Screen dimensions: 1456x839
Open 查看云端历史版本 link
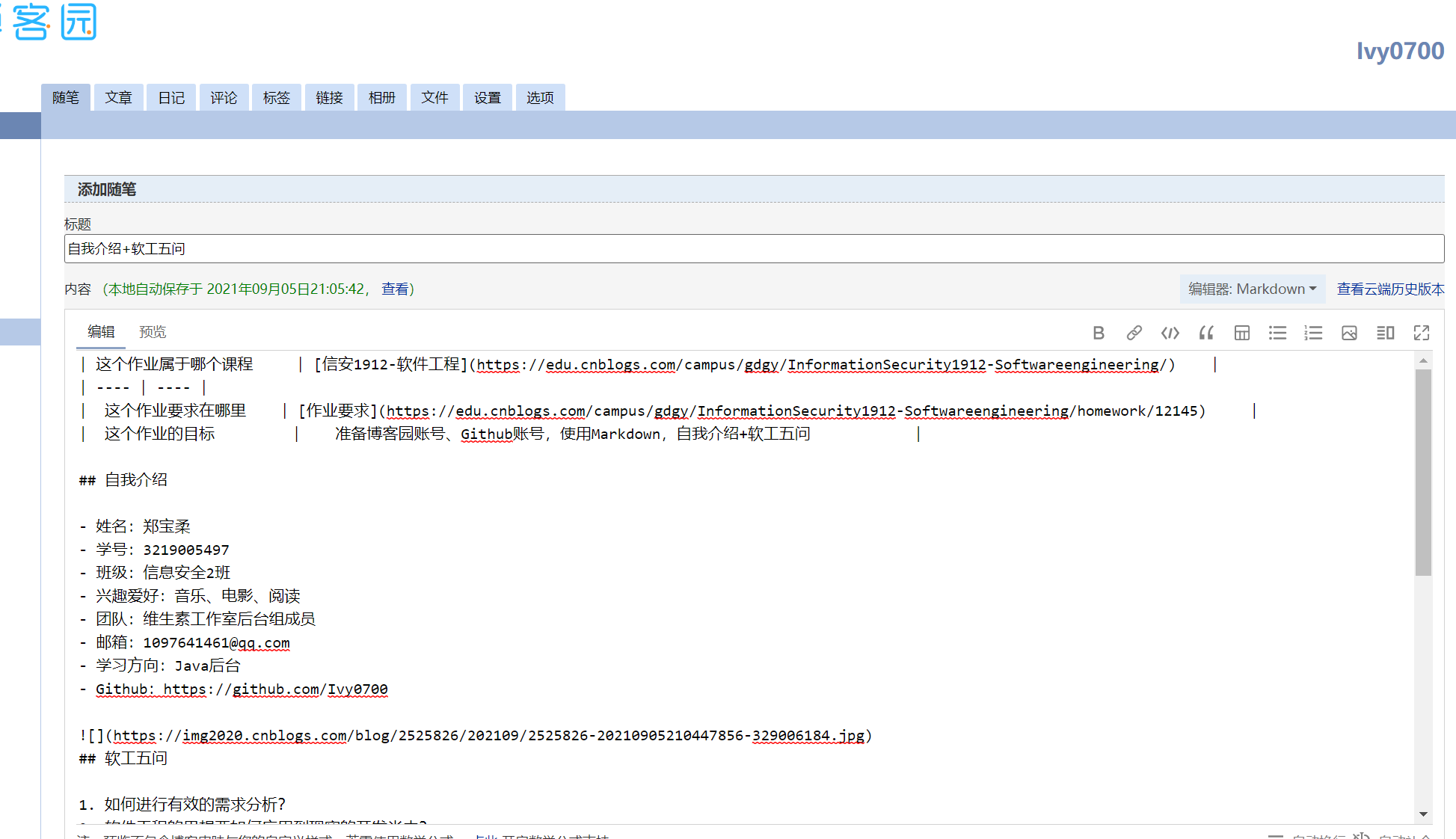click(x=1390, y=289)
